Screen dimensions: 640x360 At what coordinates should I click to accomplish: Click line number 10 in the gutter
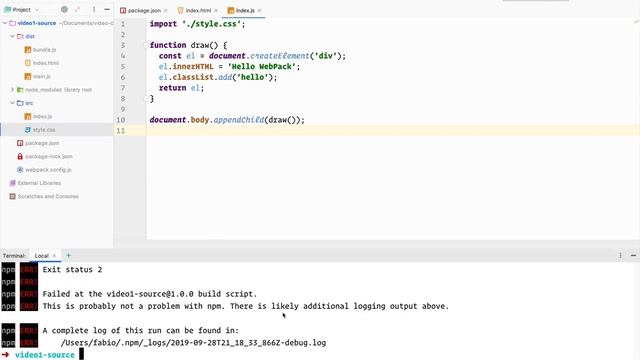(x=121, y=120)
